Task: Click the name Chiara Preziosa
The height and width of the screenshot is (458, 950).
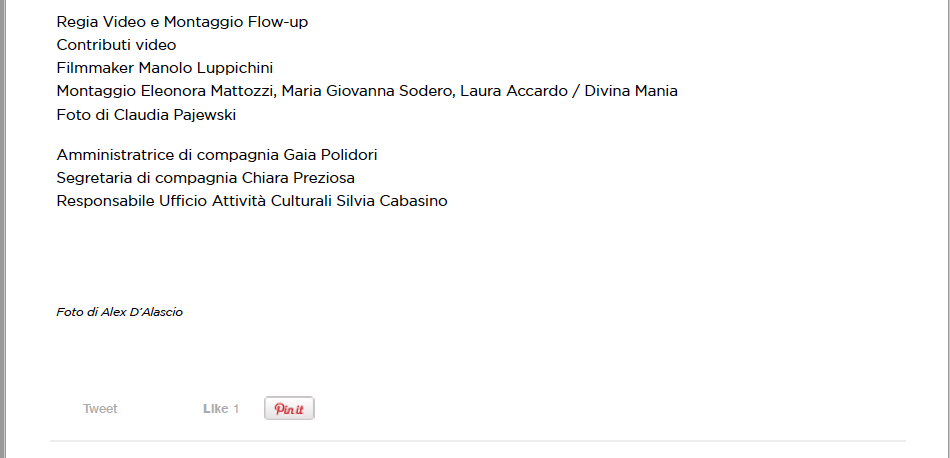Action: click(298, 178)
